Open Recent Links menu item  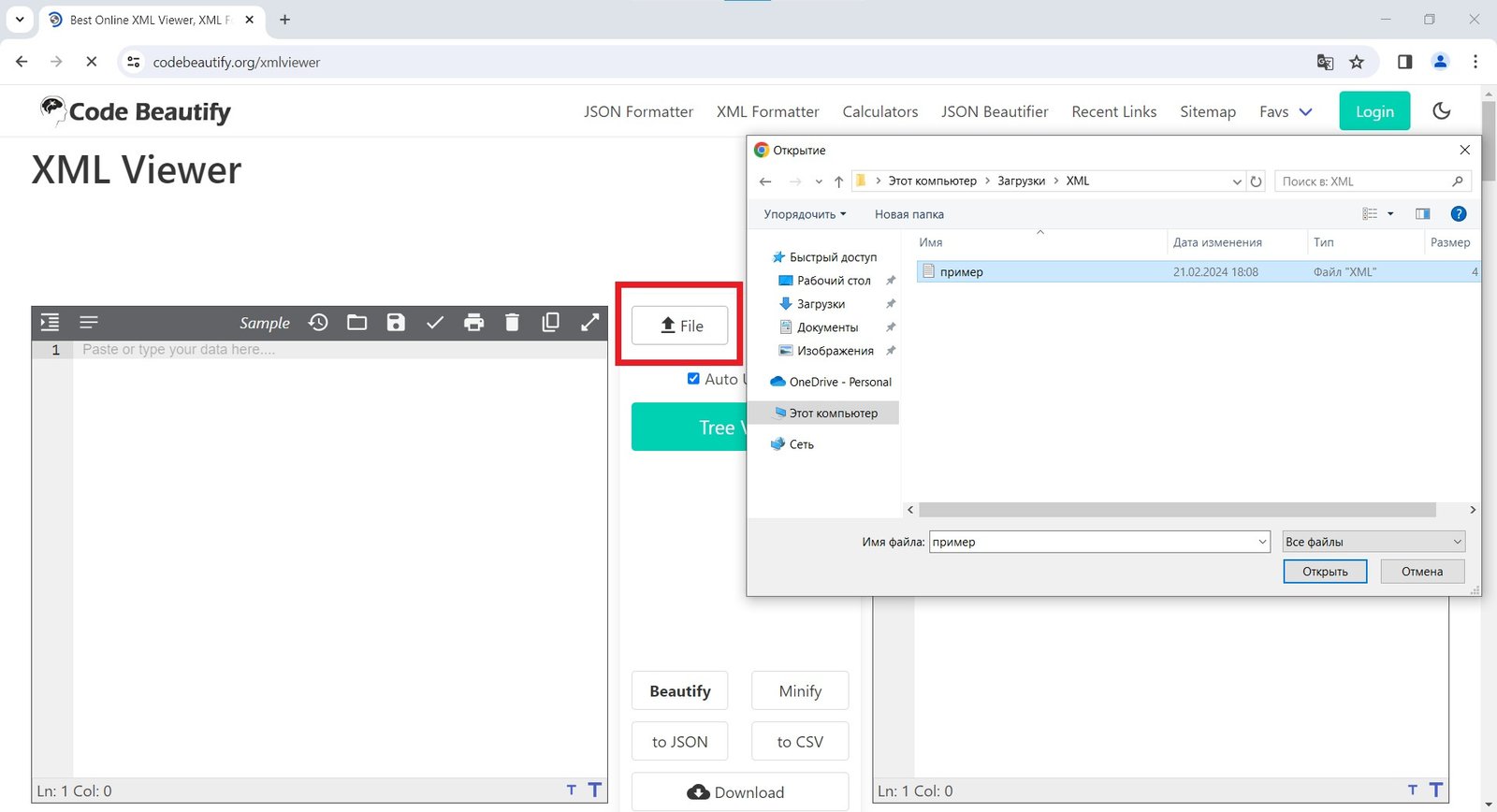click(x=1113, y=111)
